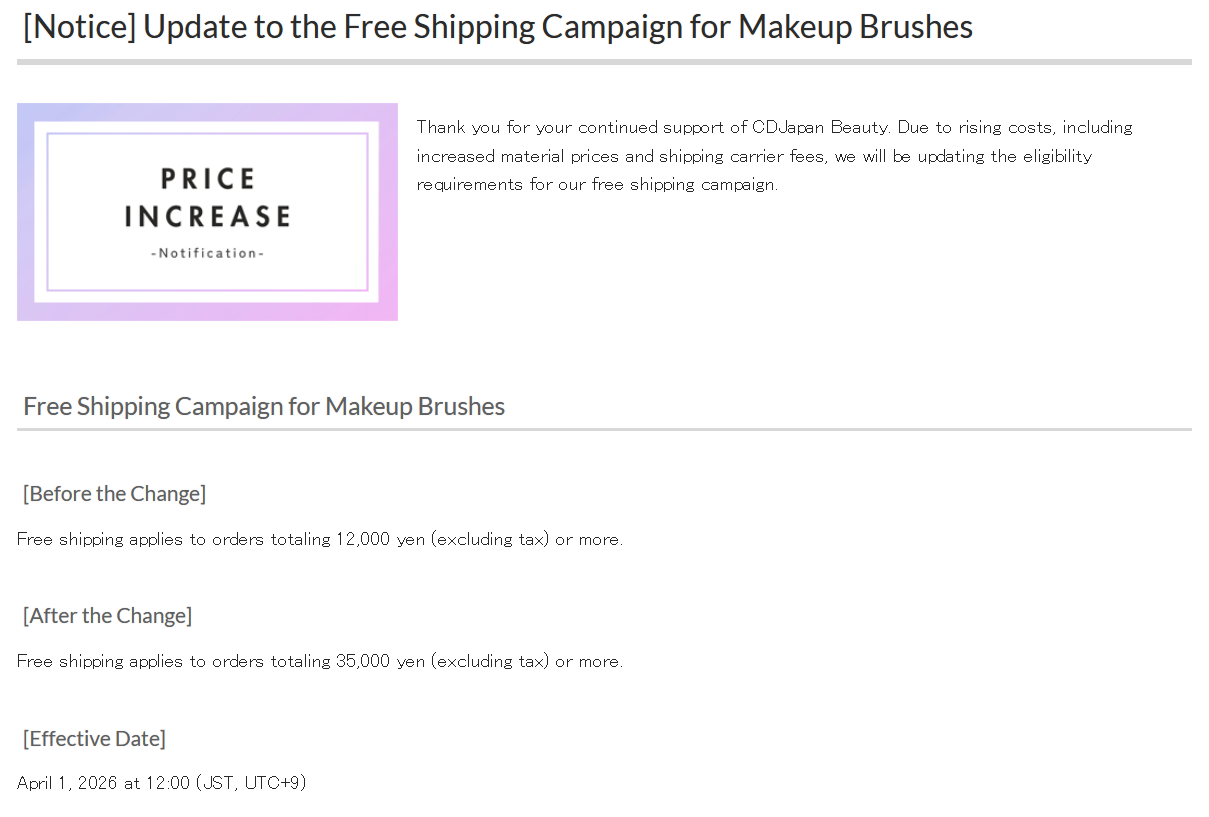Click the "(JST, UTC+9)" timezone text
The height and width of the screenshot is (817, 1209).
point(251,783)
